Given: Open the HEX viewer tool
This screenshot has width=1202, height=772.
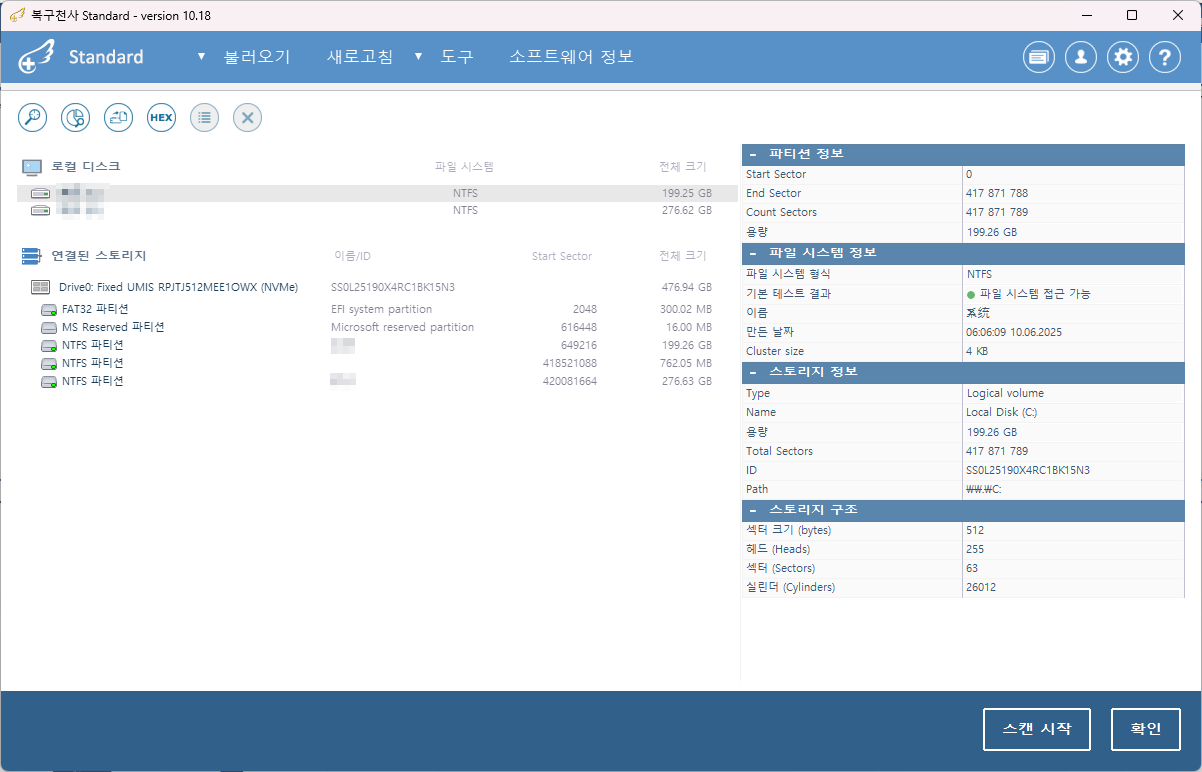Looking at the screenshot, I should (x=161, y=117).
